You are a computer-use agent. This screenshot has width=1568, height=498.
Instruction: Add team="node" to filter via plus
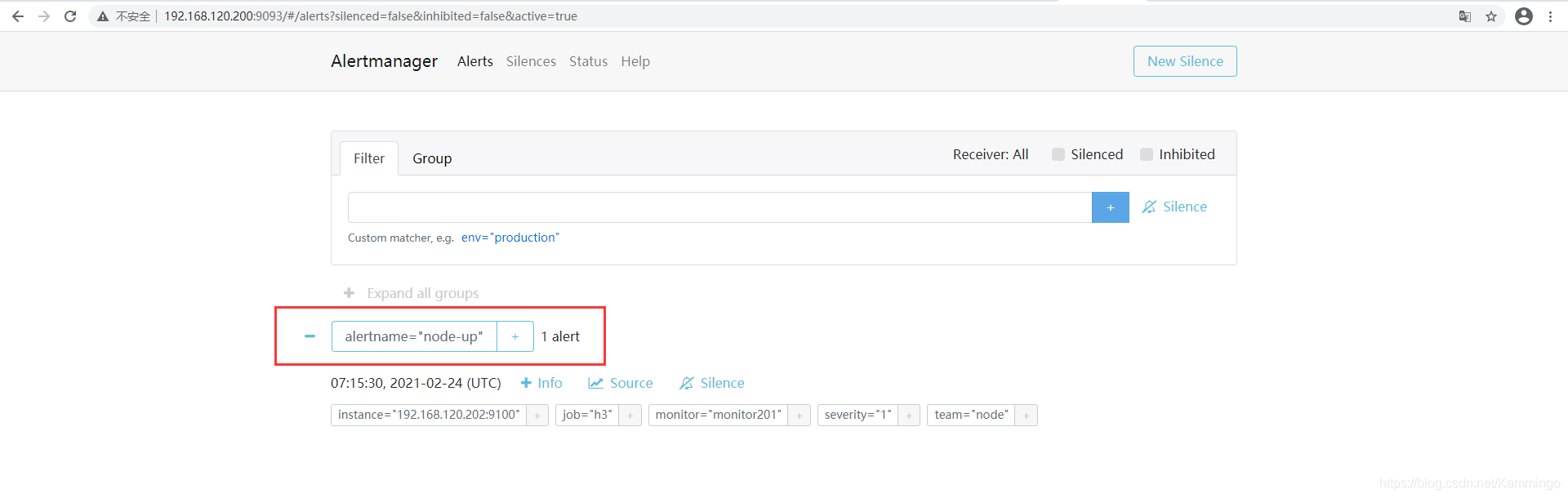(x=1027, y=416)
